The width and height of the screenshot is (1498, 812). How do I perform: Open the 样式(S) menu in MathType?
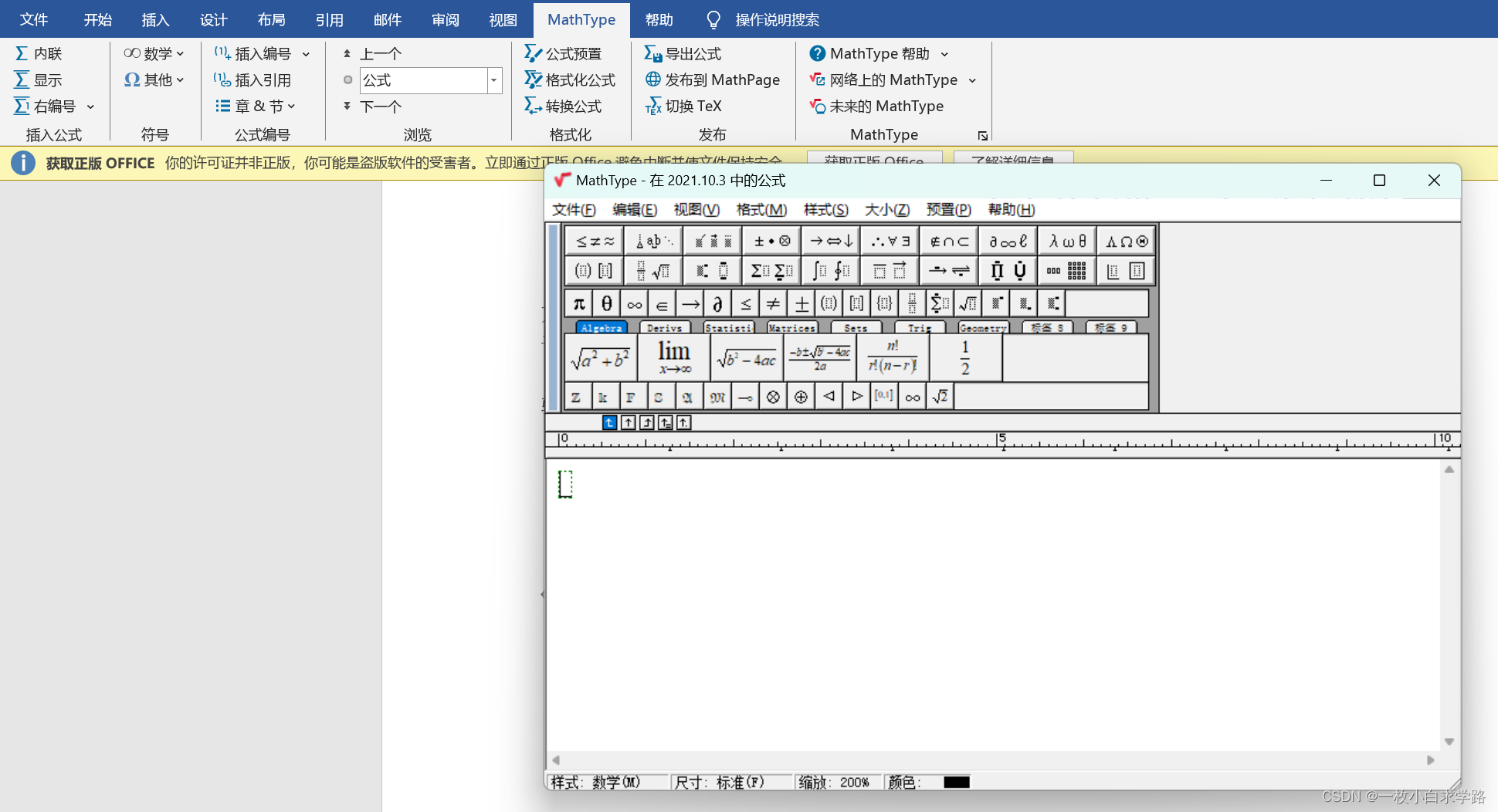click(x=825, y=209)
